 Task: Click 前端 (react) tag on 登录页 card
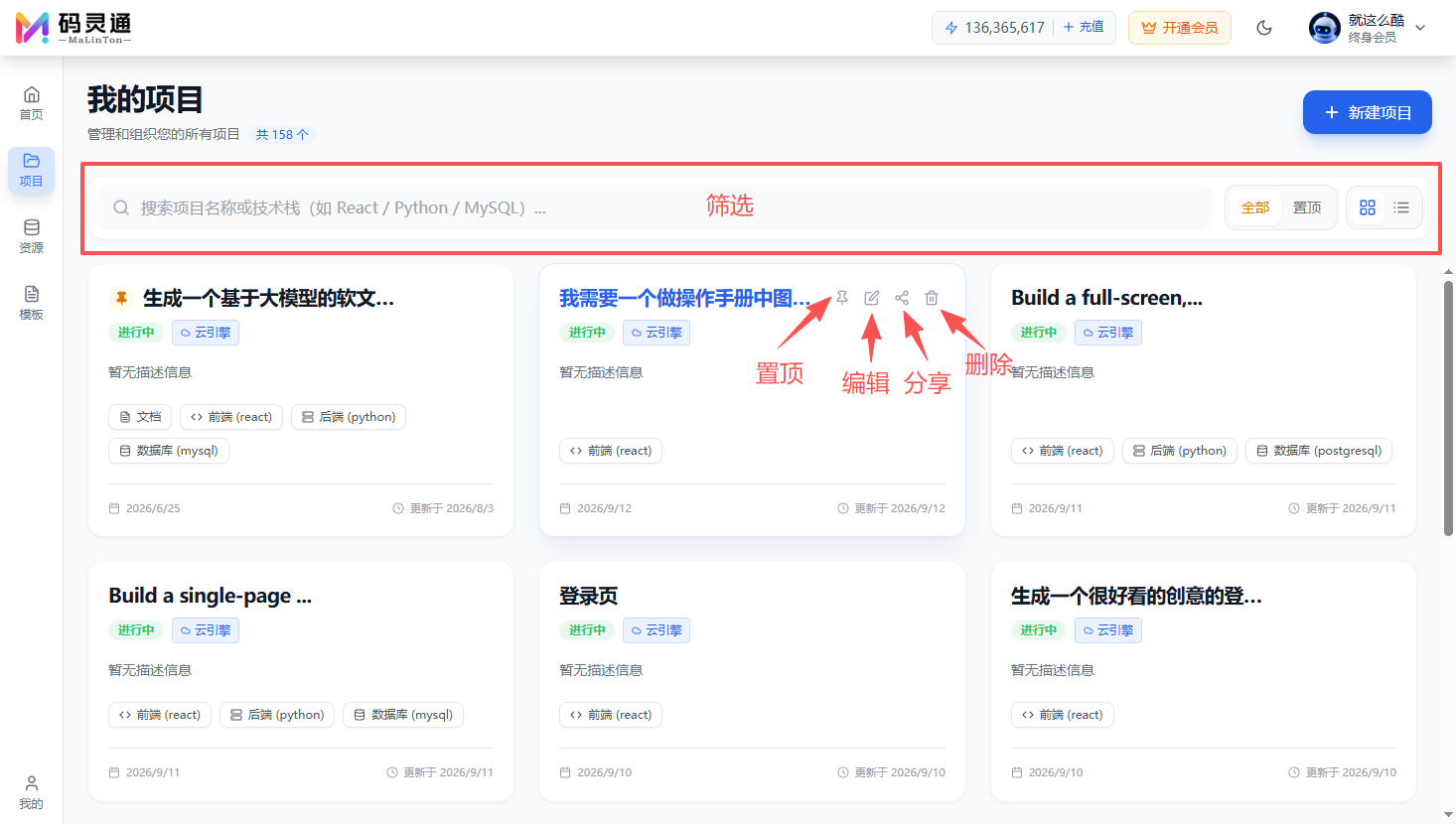pyautogui.click(x=611, y=715)
